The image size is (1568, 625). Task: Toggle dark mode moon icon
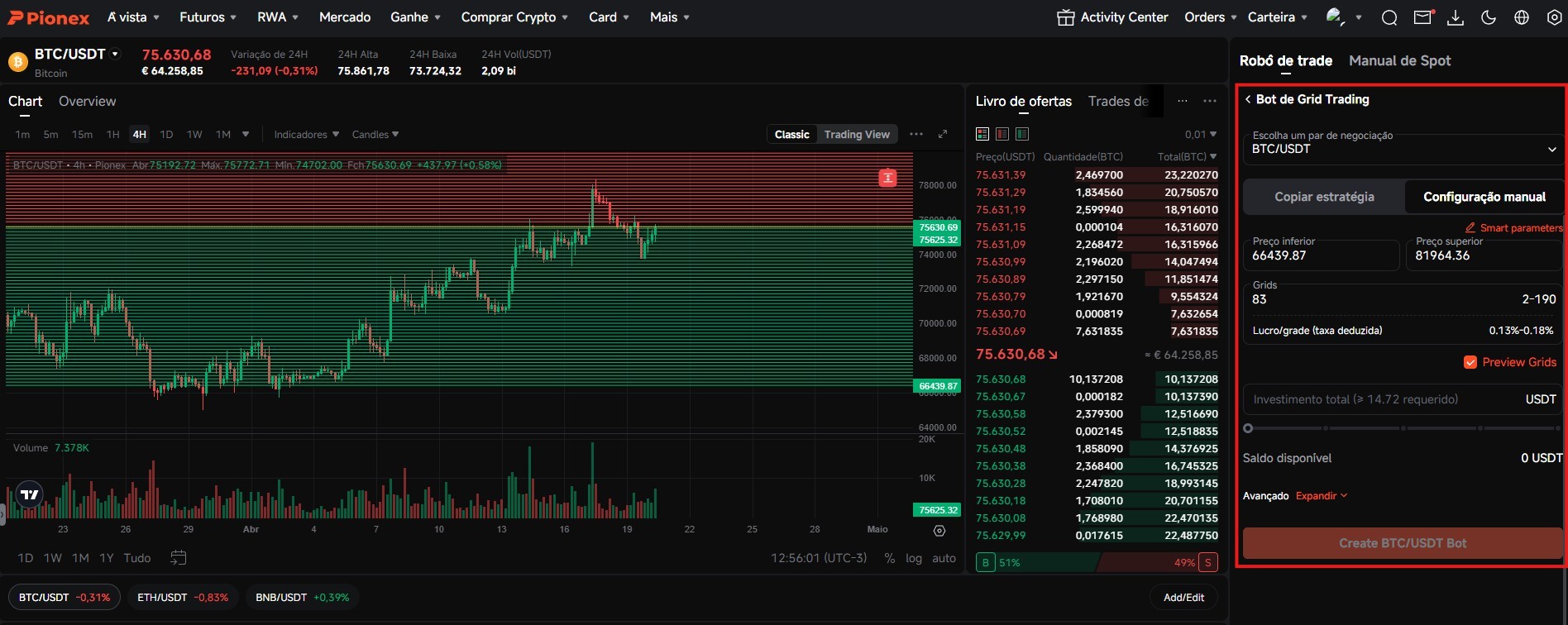1489,17
